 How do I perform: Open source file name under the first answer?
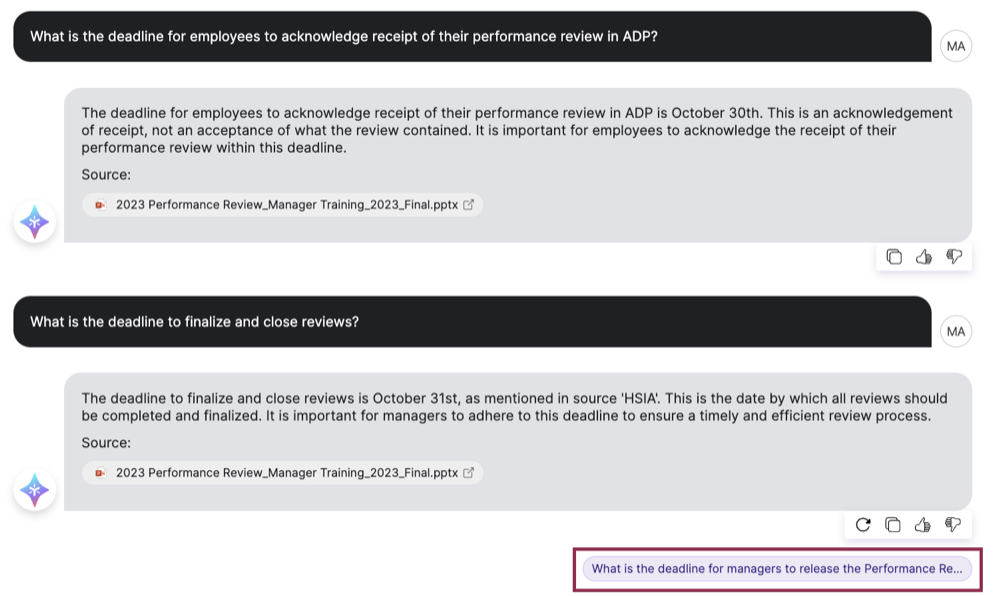(286, 205)
